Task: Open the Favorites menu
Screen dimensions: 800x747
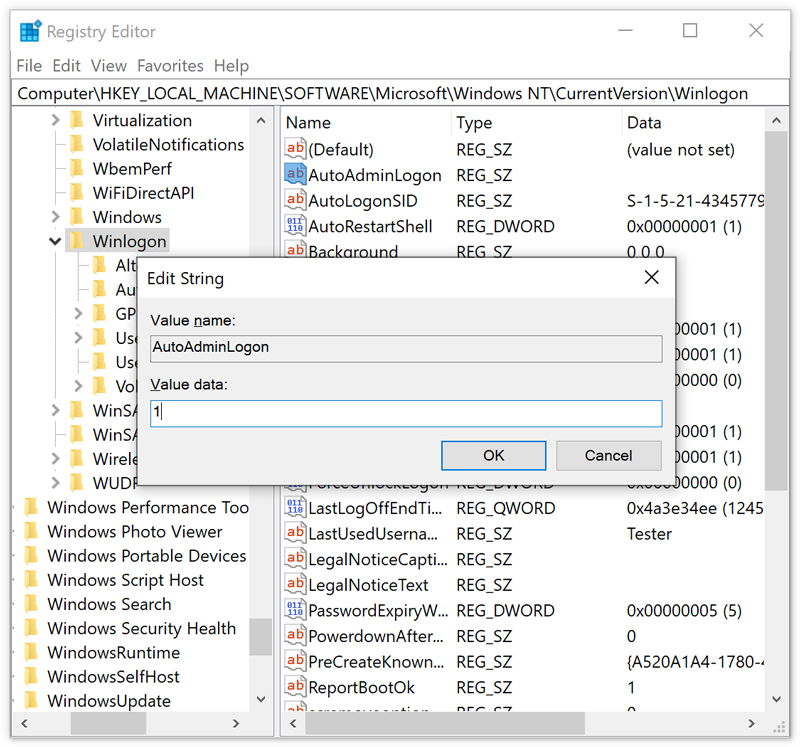Action: tap(170, 66)
